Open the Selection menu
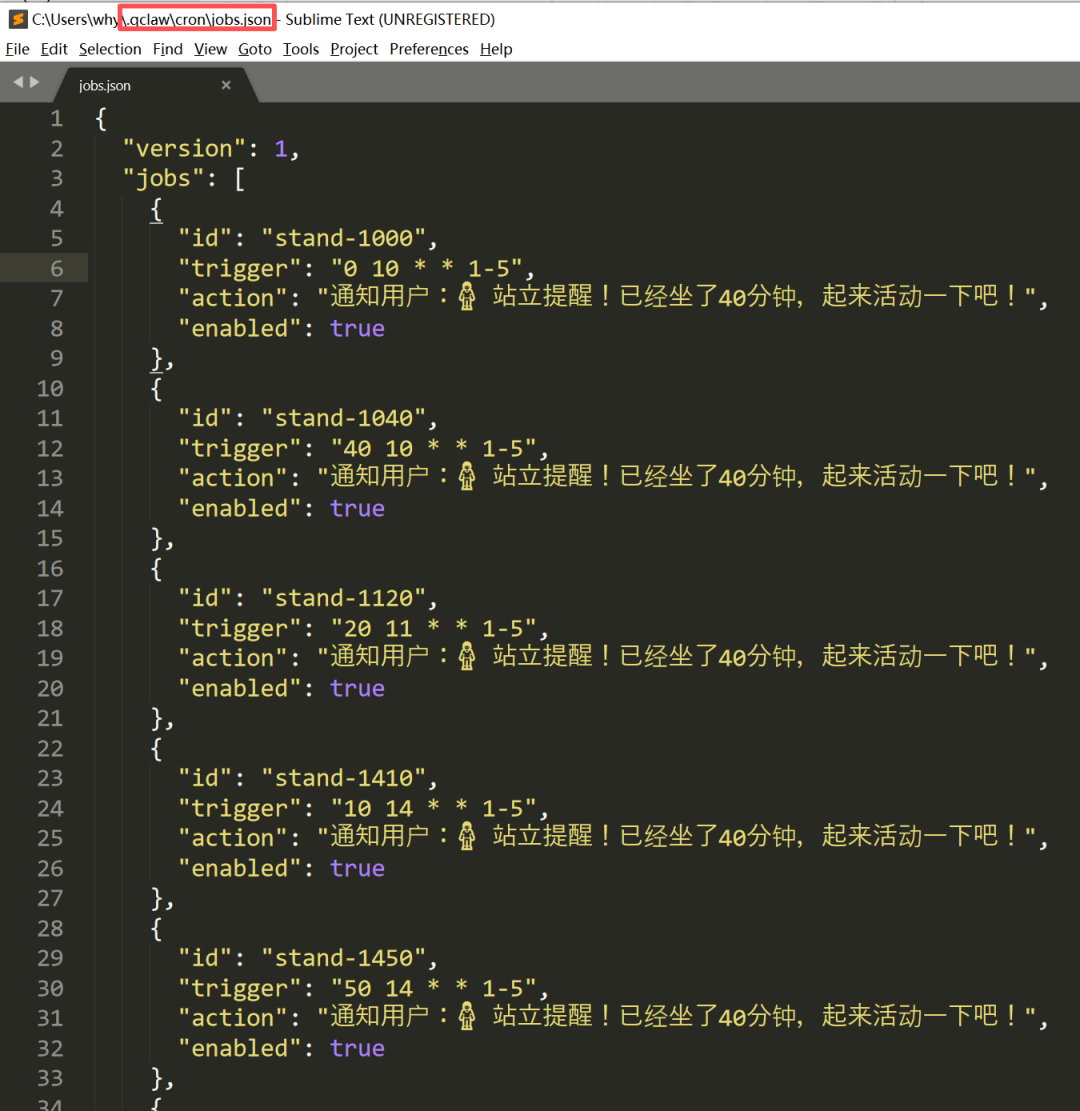The width and height of the screenshot is (1080, 1111). click(110, 49)
